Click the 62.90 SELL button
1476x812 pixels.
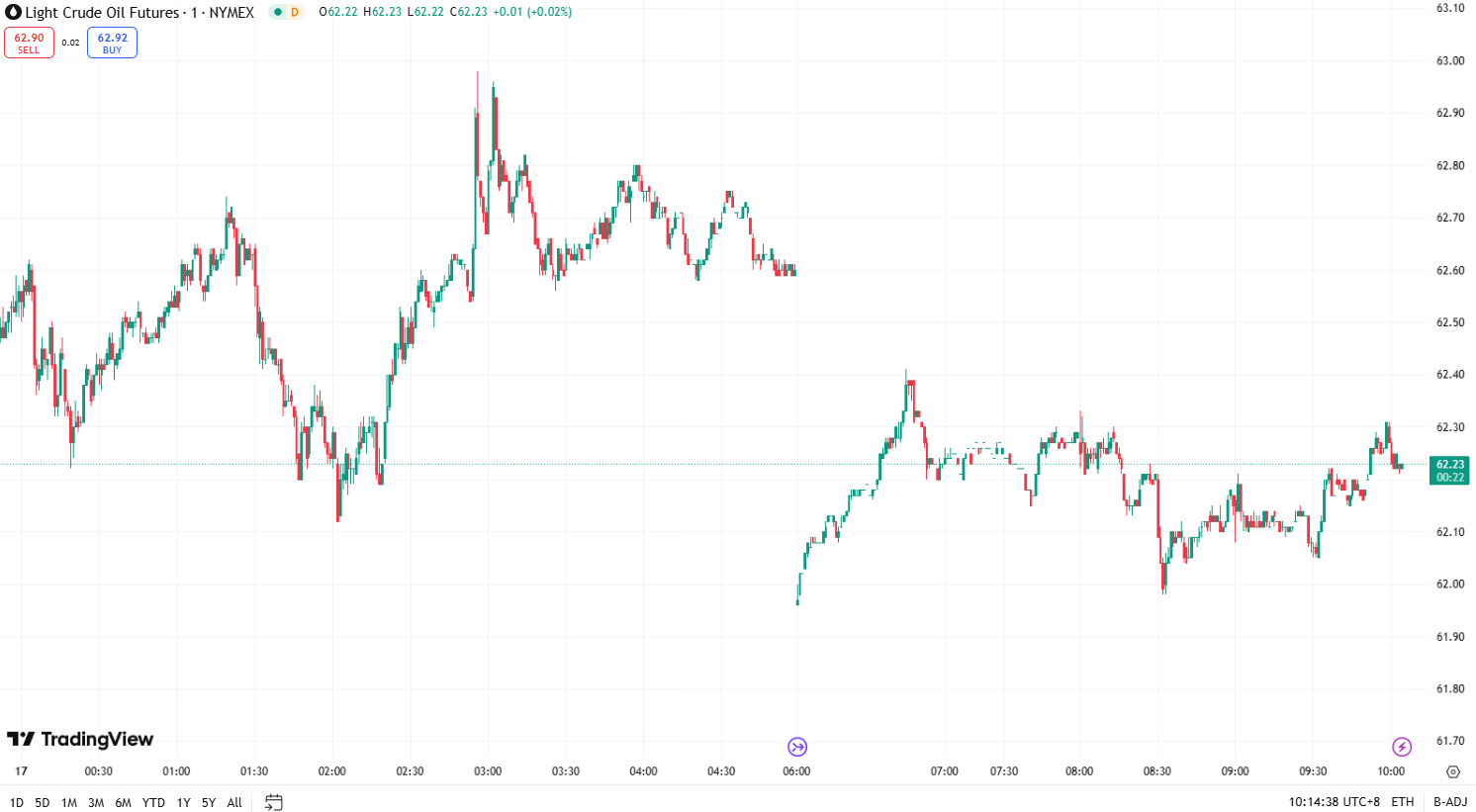(x=30, y=43)
